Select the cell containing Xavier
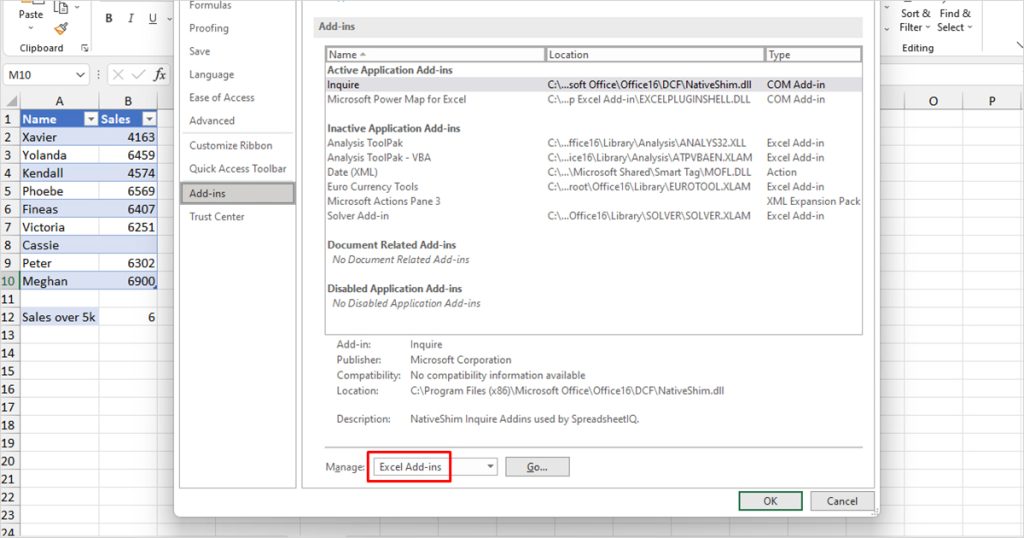Viewport: 1024px width, 538px height. [x=59, y=137]
